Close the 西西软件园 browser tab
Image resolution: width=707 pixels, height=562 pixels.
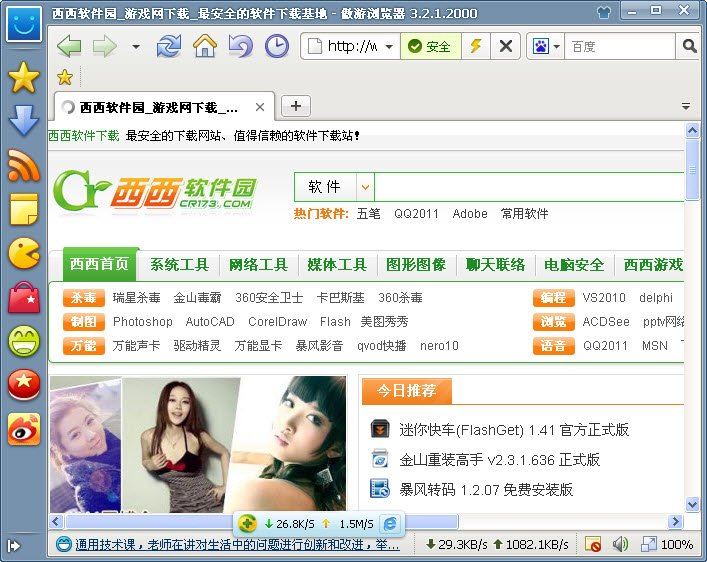click(260, 107)
